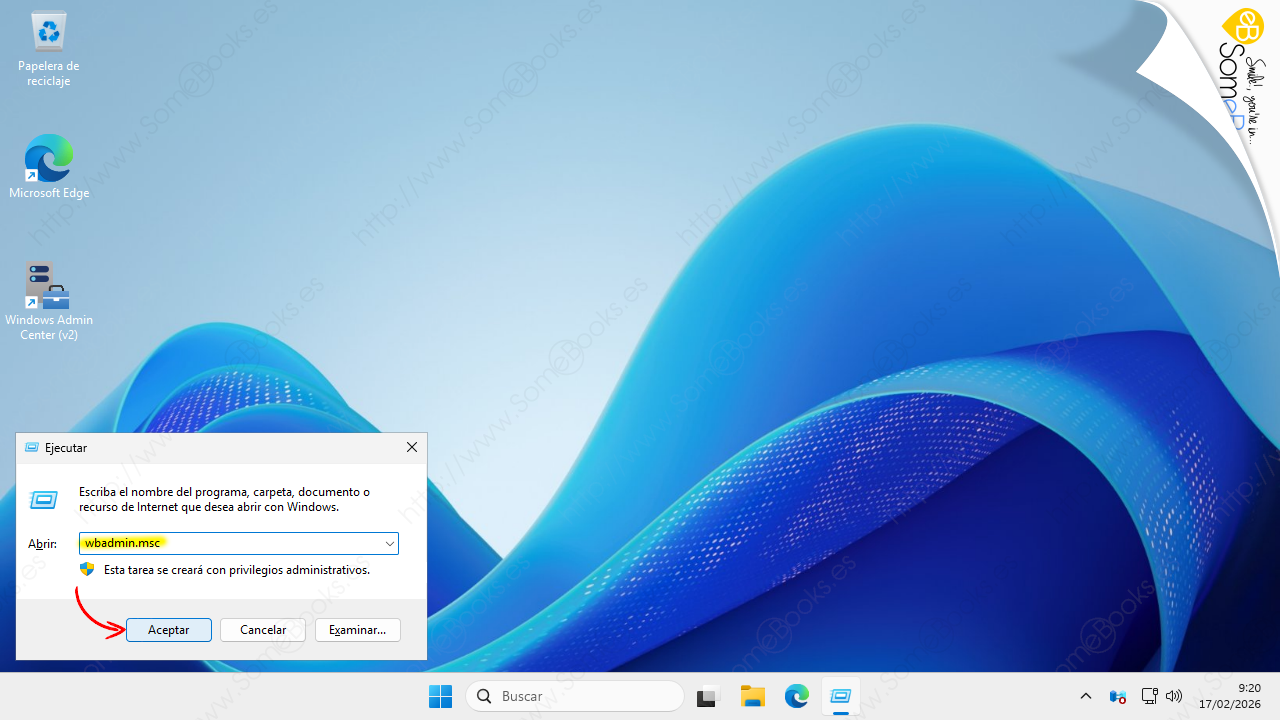The image size is (1280, 720).
Task: Open the Papelera de reciclaje on desktop
Action: [48, 40]
